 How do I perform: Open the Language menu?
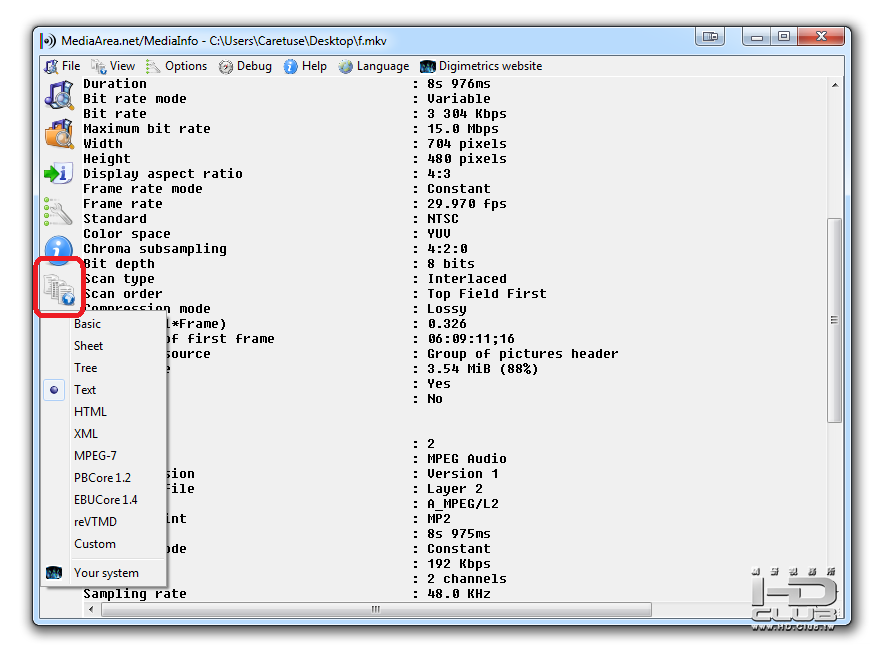click(374, 66)
